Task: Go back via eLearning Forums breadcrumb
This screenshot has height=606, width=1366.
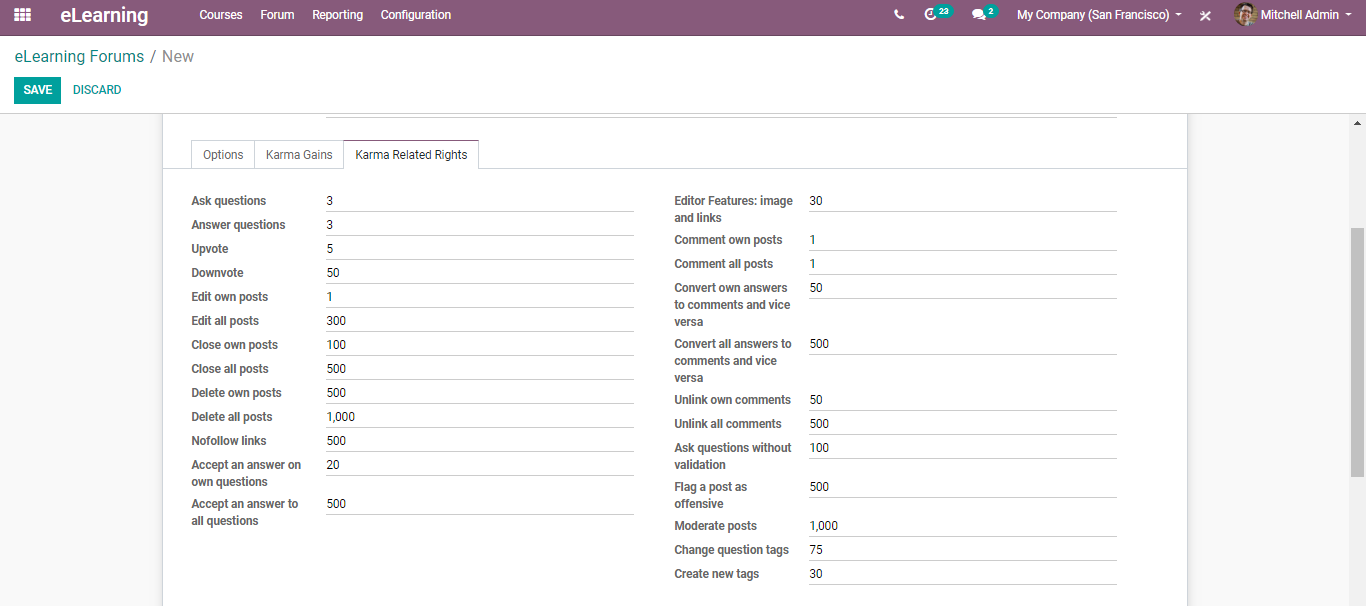Action: 79,57
